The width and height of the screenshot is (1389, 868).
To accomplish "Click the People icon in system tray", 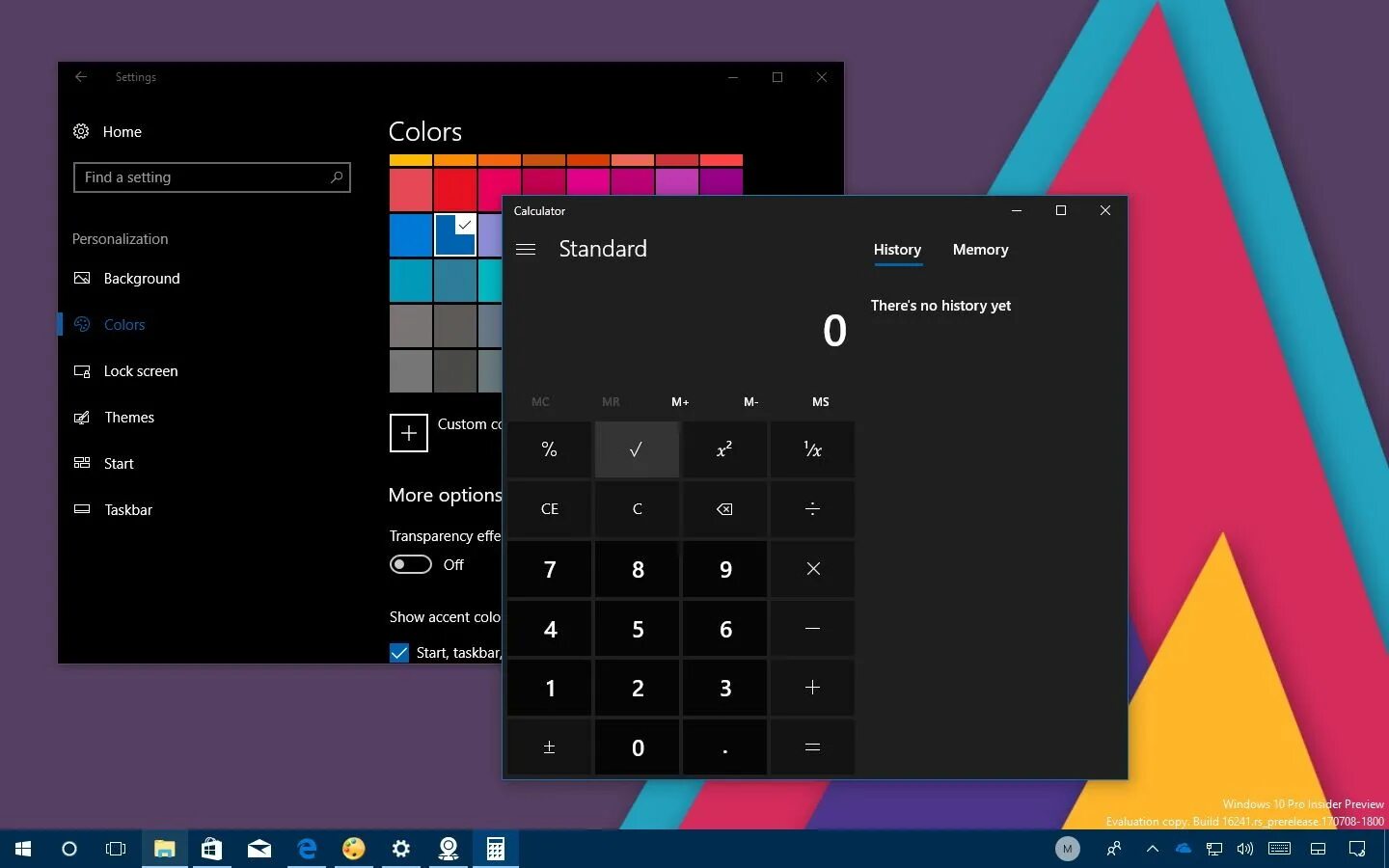I will pos(1114,849).
